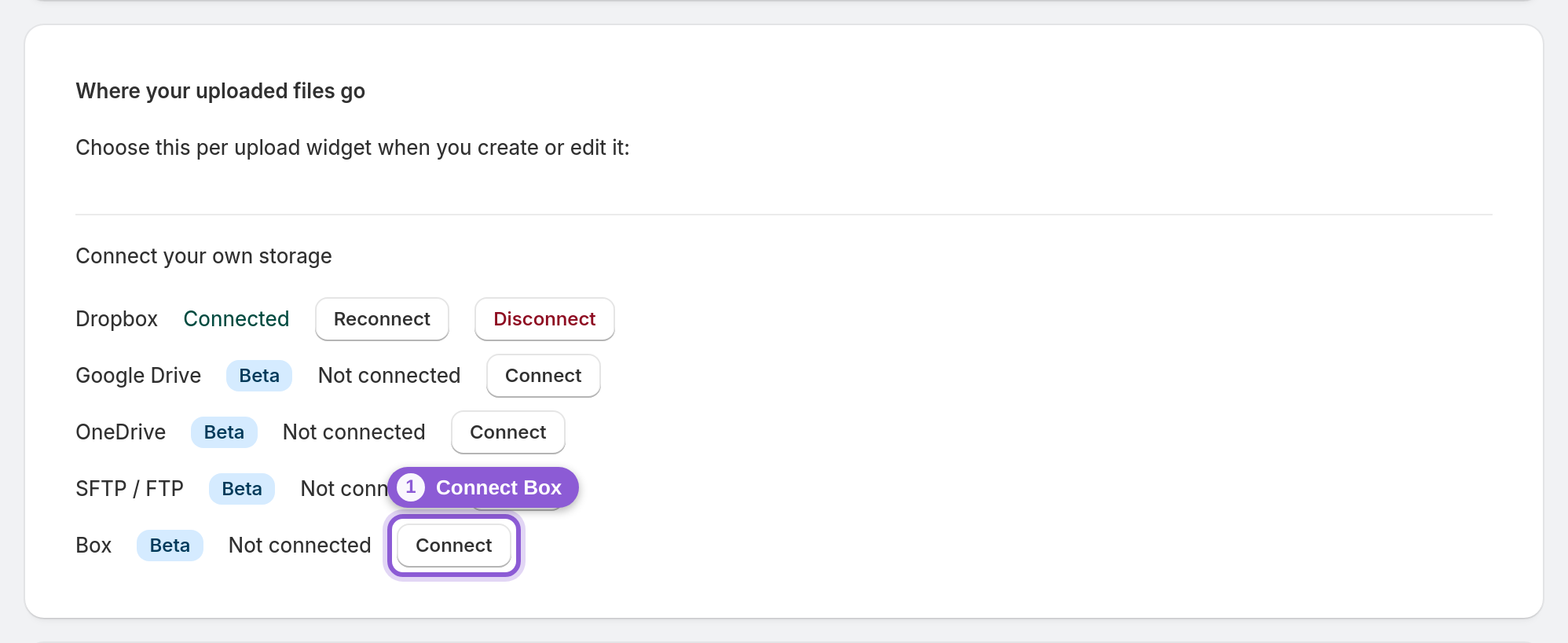Reconnect the Dropbox storage

[382, 319]
